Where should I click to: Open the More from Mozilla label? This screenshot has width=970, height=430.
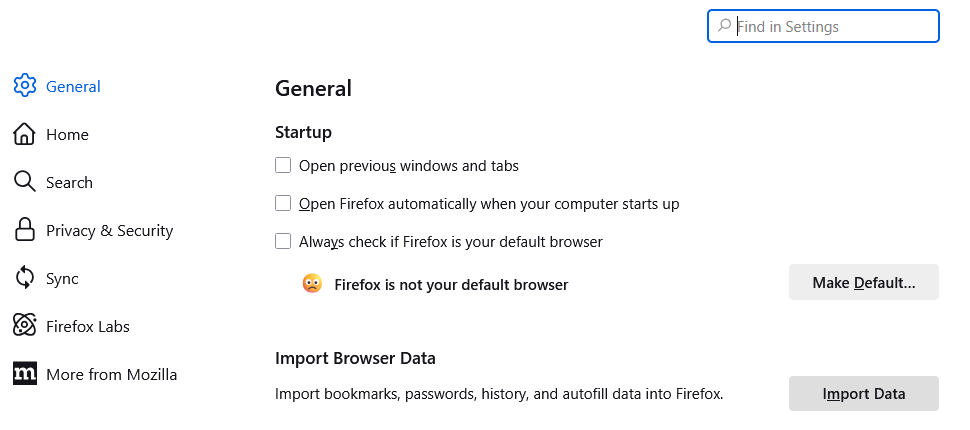111,374
